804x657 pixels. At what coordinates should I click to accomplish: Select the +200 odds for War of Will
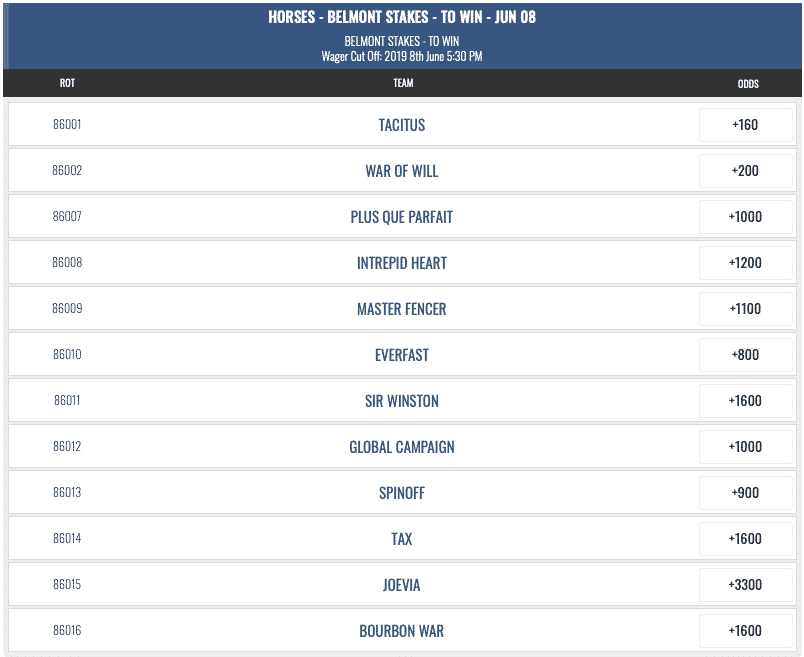tap(746, 171)
